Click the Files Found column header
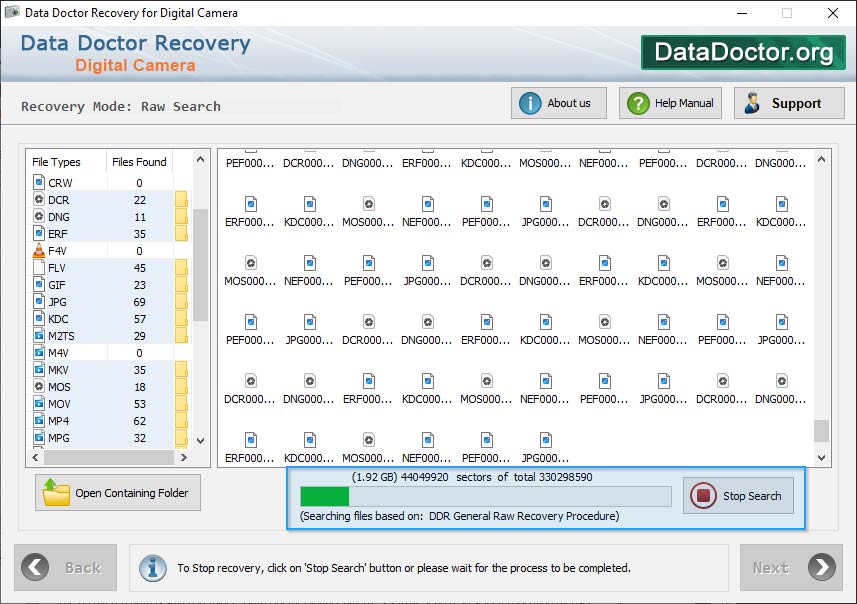The height and width of the screenshot is (604, 857). coord(139,162)
